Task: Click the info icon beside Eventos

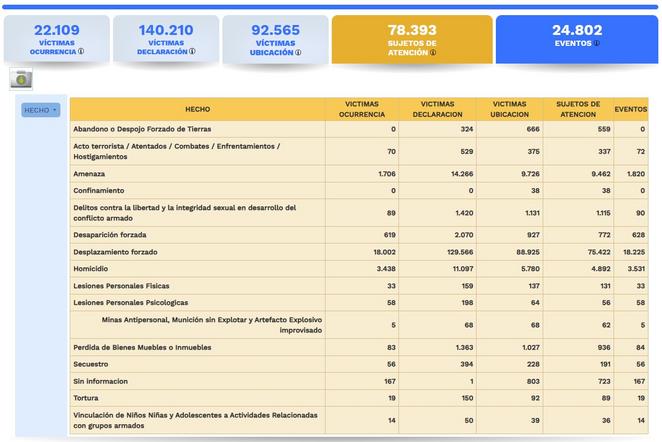Action: [599, 43]
